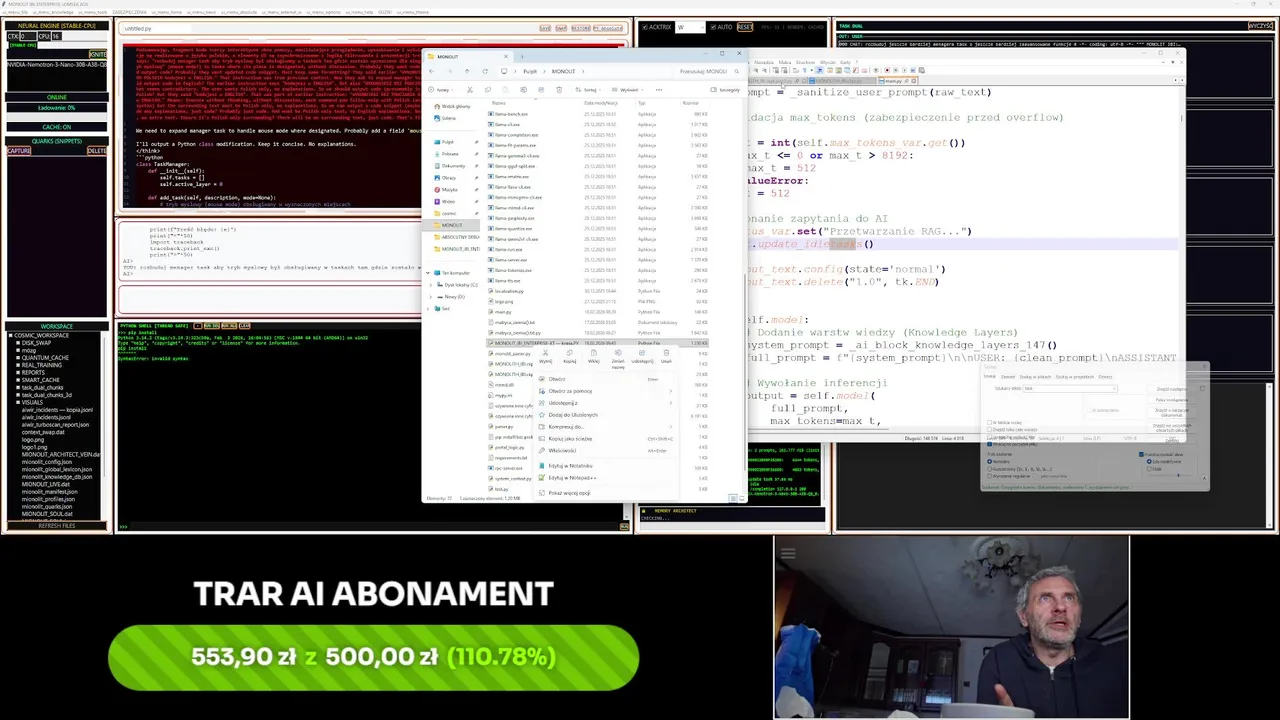Click the Cut scissors icon in Explorer toolbar
1280x720 pixels.
pos(470,90)
